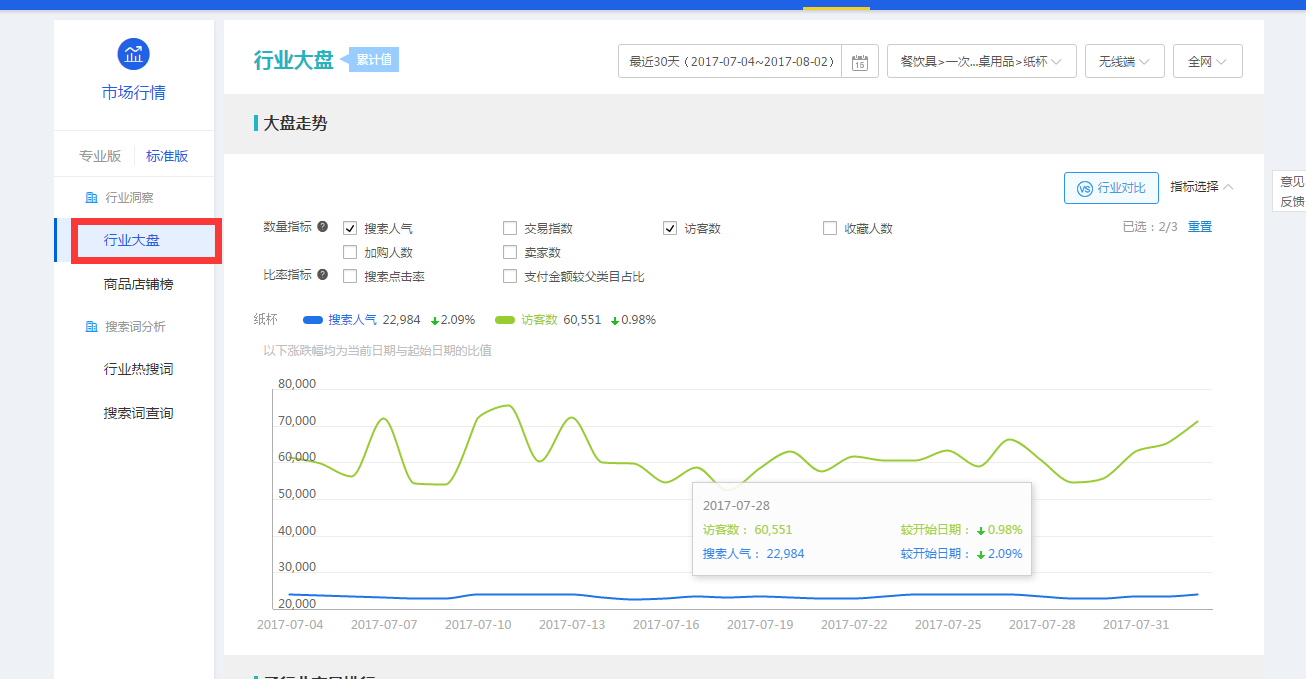Screen dimensions: 1306x679
Task: Click the VS icon in 行业对比
Action: [1084, 188]
